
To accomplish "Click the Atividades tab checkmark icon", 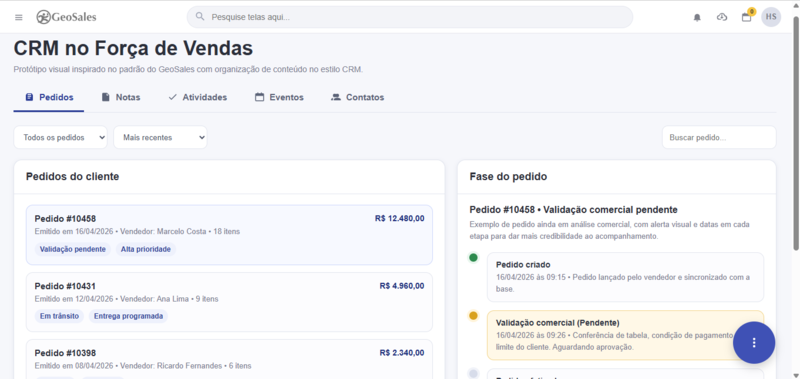I will (172, 97).
